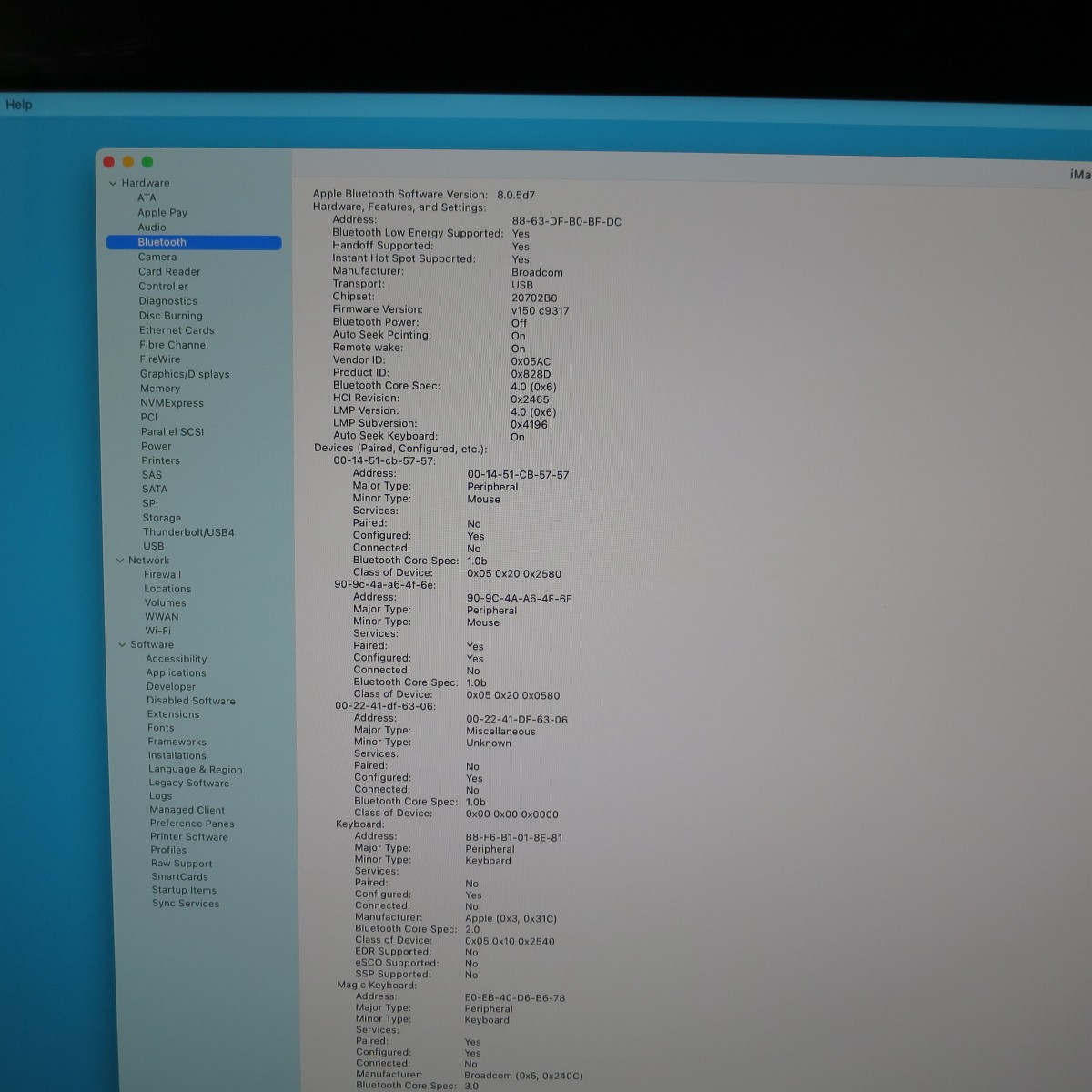This screenshot has height=1092, width=1092.
Task: Select Diagnostics in the sidebar
Action: pos(167,301)
